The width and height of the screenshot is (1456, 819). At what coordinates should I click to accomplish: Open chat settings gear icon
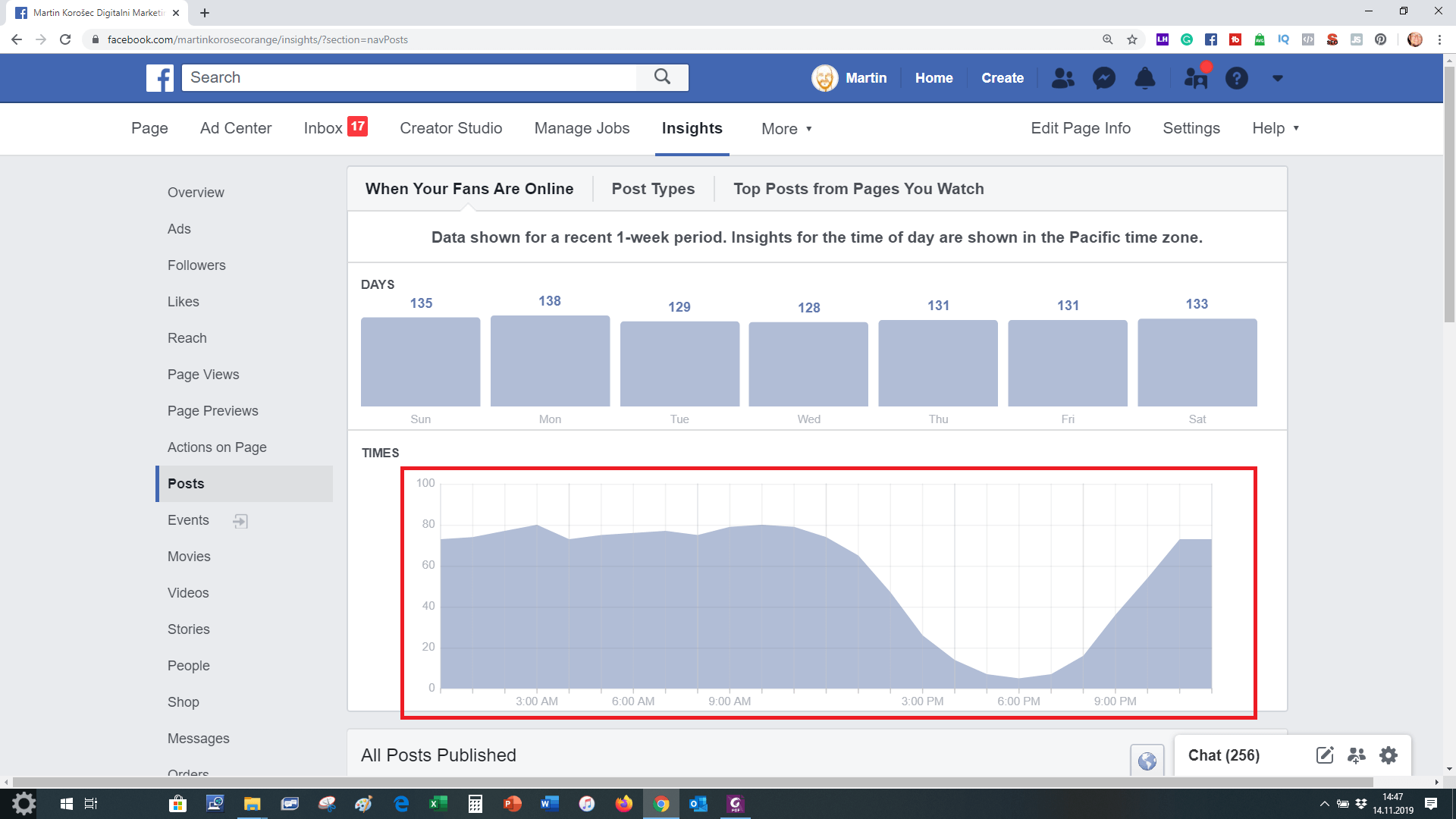pyautogui.click(x=1388, y=755)
